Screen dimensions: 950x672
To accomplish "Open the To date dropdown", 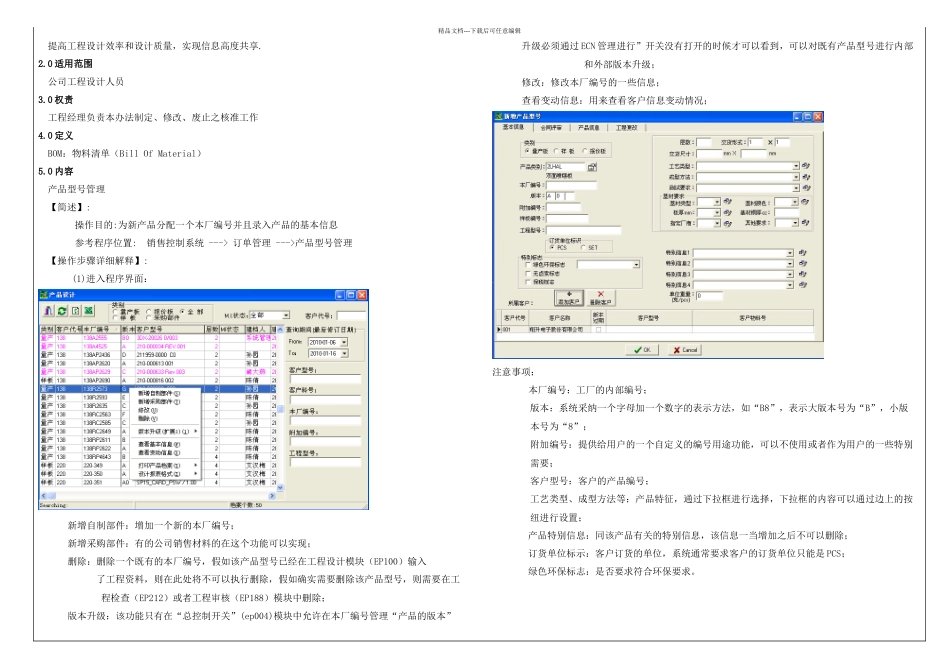I will (344, 353).
